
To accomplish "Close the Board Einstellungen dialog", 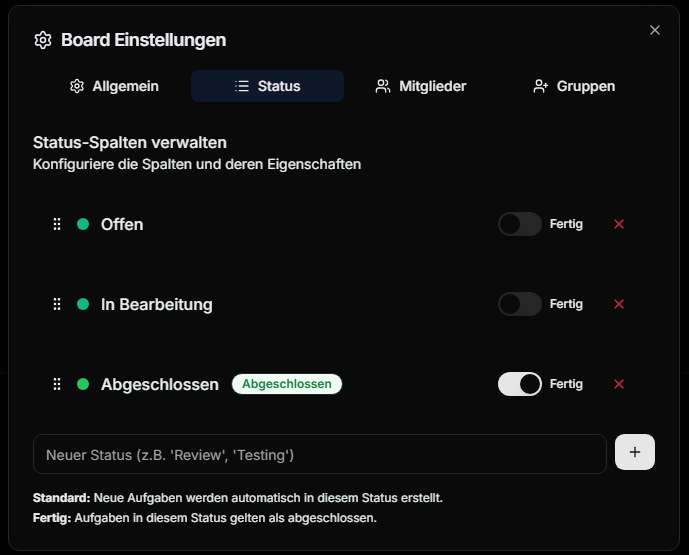I will 655,30.
